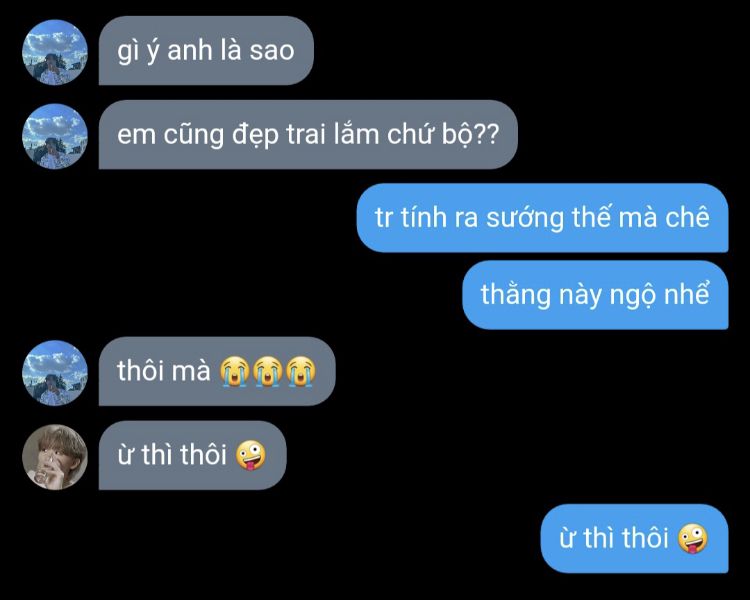Viewport: 750px width, 600px height.
Task: Select the "gì ý anh là sao" message
Action: click(206, 51)
